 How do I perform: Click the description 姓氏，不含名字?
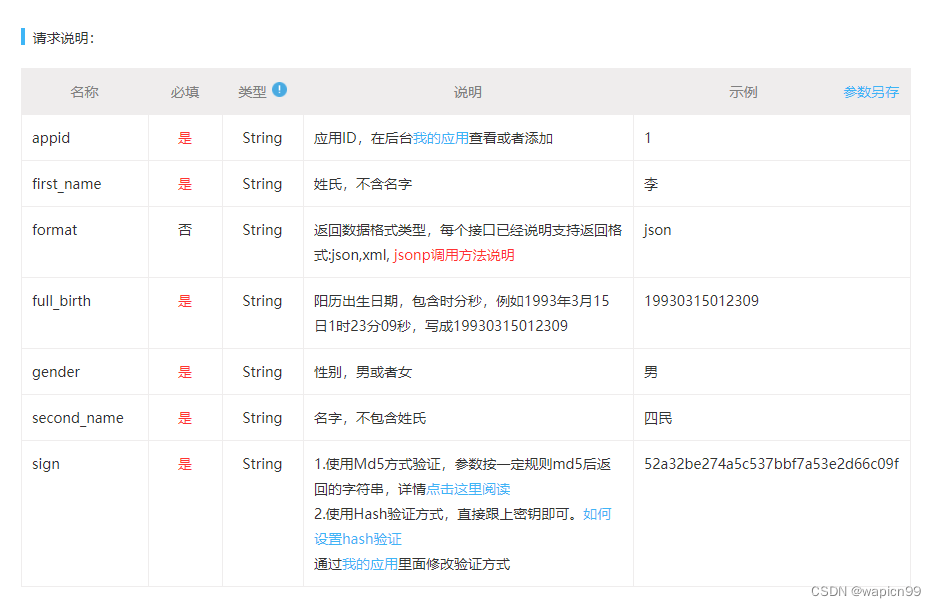tap(363, 184)
